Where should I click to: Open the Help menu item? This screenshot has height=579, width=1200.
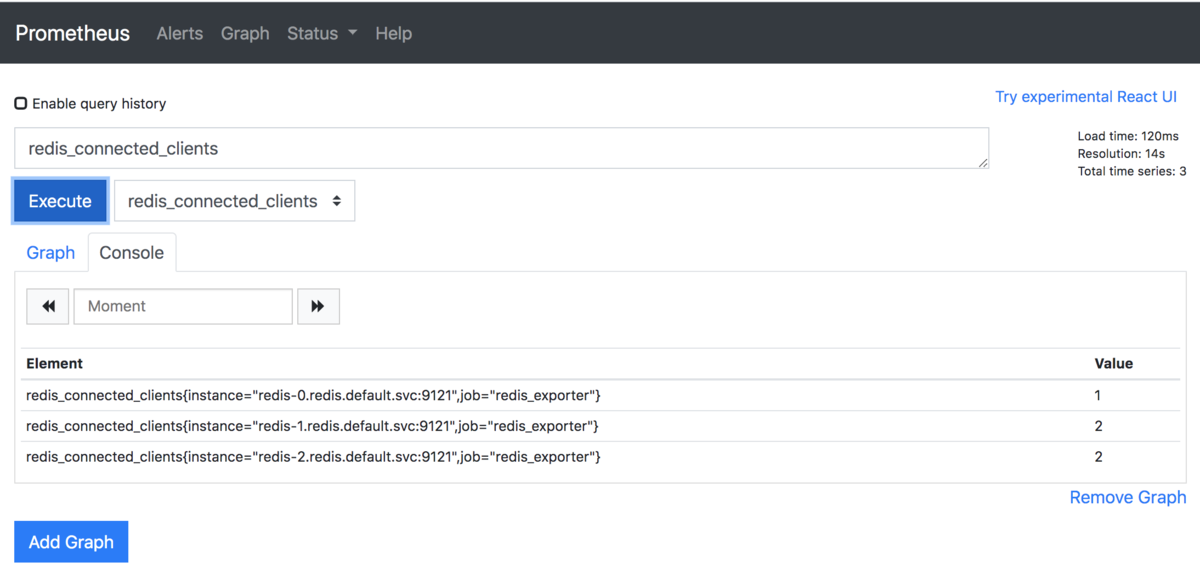tap(393, 33)
